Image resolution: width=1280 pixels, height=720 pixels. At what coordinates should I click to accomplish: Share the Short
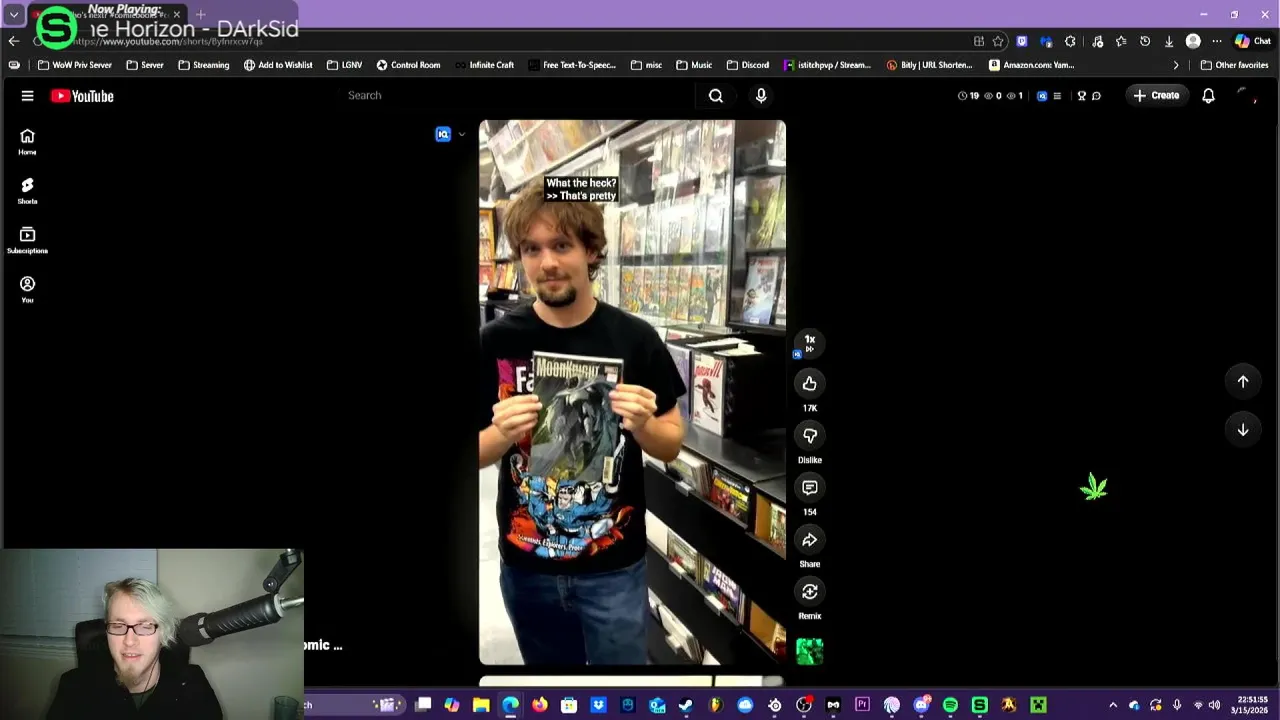(810, 539)
